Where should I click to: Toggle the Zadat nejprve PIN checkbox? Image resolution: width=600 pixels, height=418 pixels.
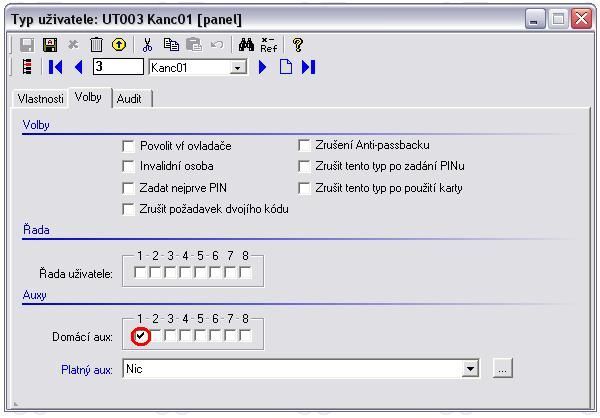(x=128, y=188)
